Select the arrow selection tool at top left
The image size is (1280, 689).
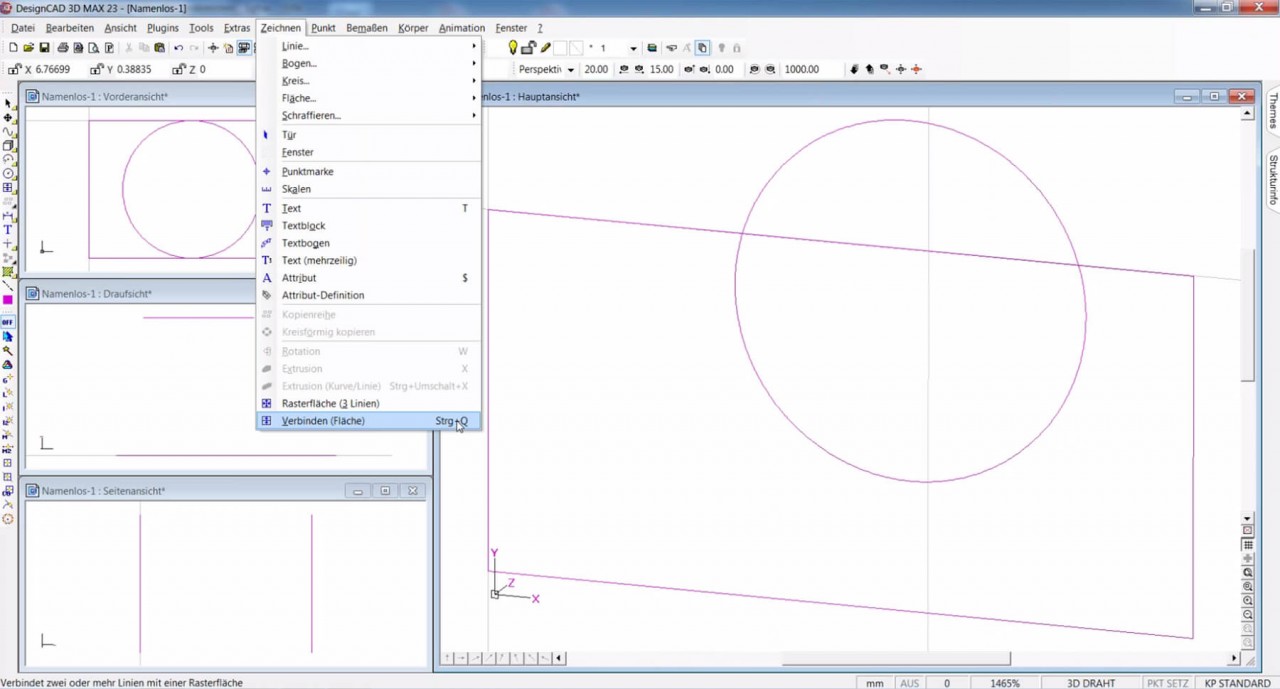pos(7,103)
